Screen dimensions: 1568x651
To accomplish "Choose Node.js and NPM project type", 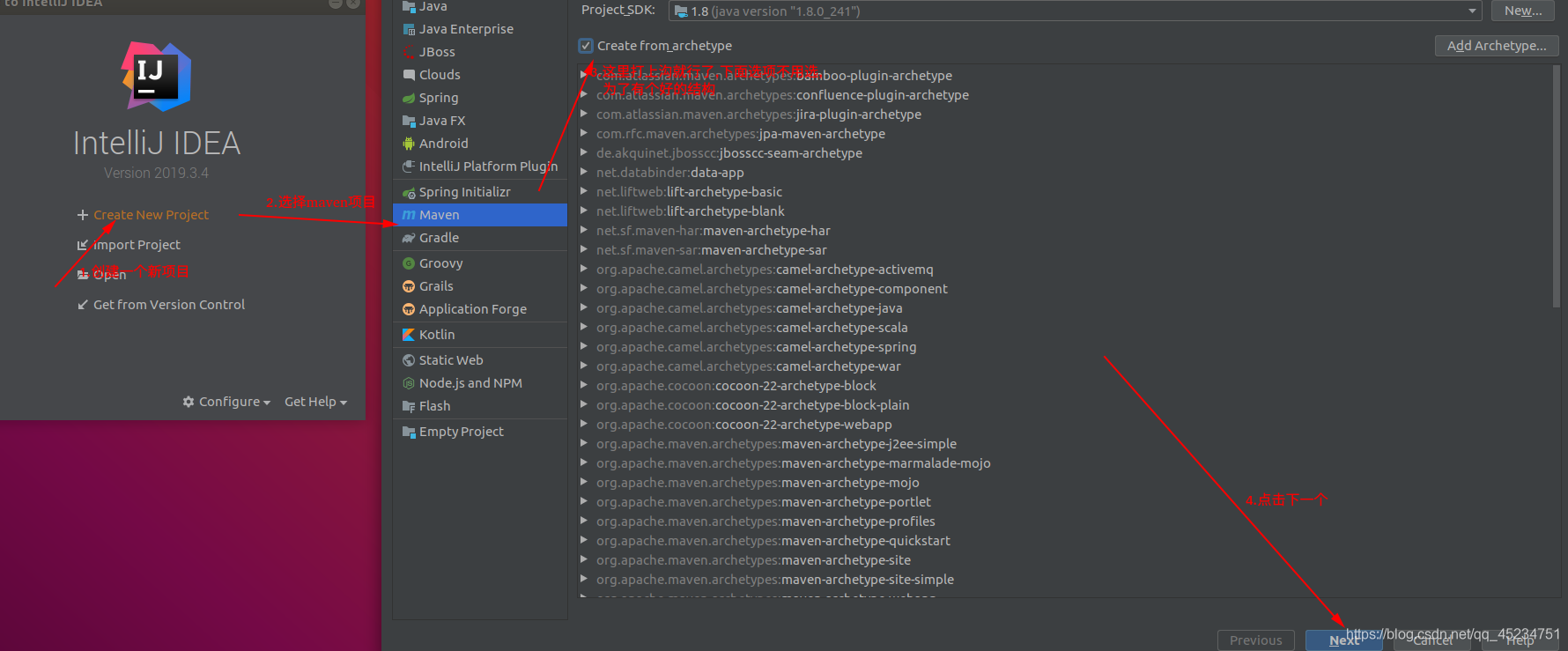I will click(x=479, y=383).
